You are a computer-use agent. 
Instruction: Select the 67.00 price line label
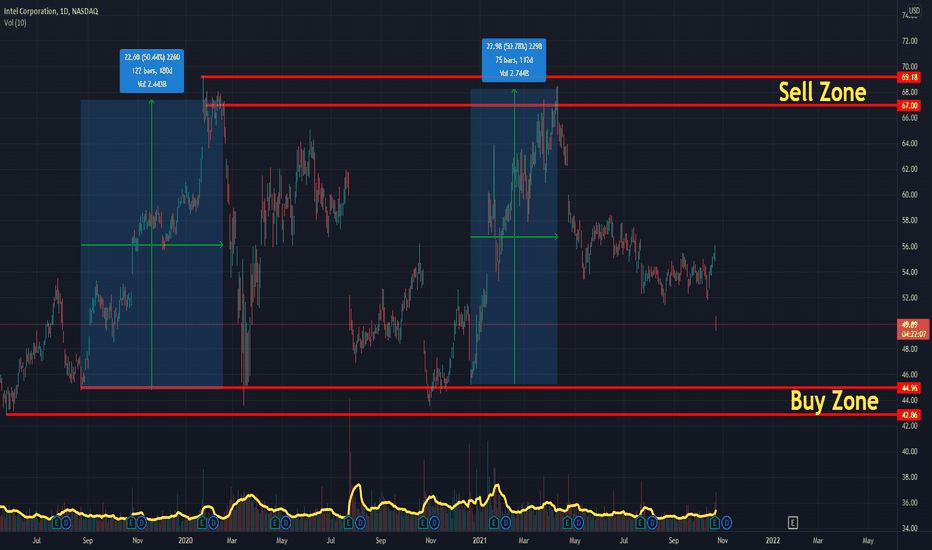tap(909, 105)
